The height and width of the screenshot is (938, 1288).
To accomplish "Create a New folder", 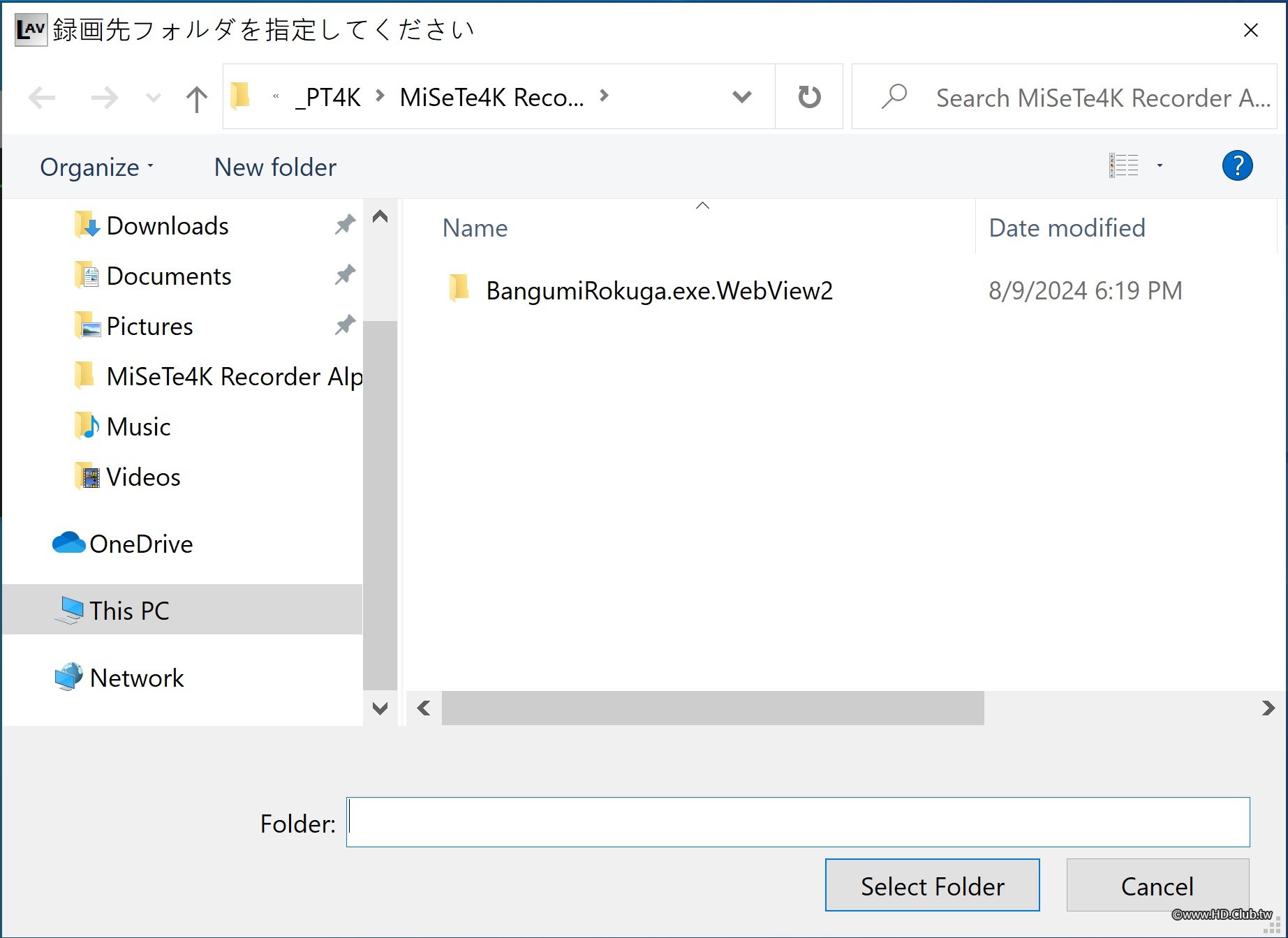I will coord(275,167).
